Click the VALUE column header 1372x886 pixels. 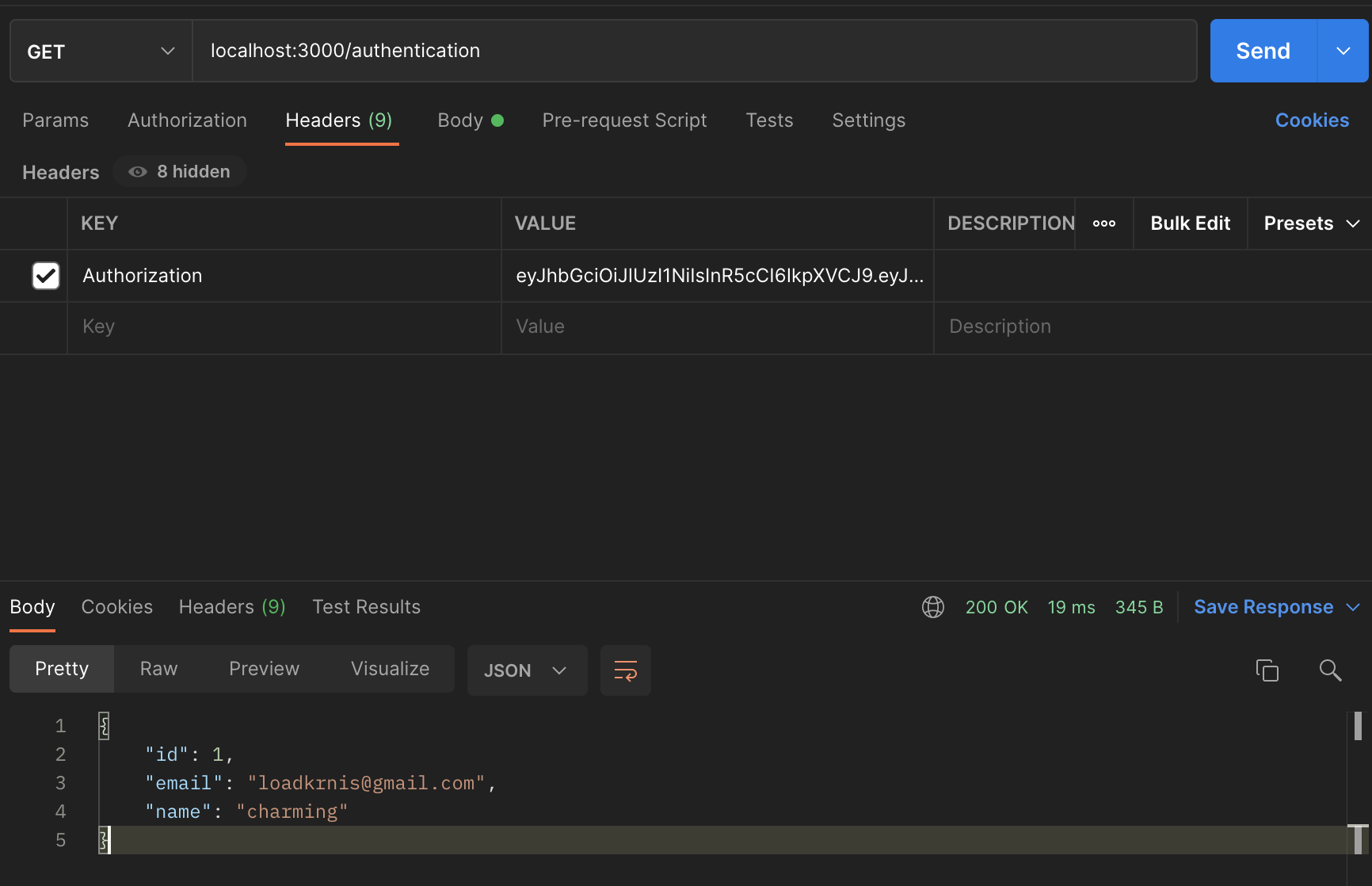point(545,223)
